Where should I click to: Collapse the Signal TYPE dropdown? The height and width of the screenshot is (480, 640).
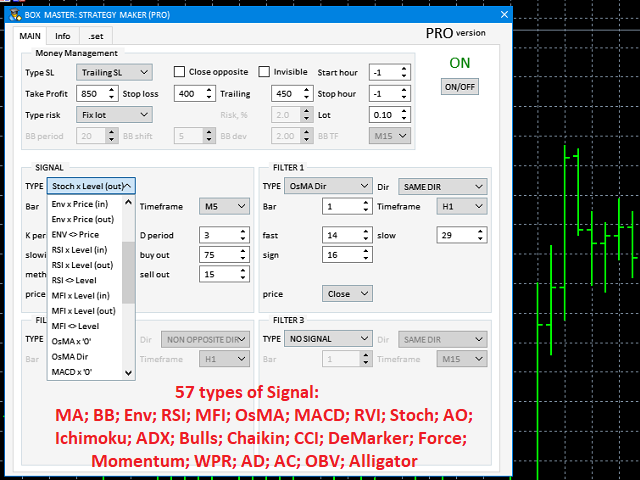pyautogui.click(x=91, y=186)
